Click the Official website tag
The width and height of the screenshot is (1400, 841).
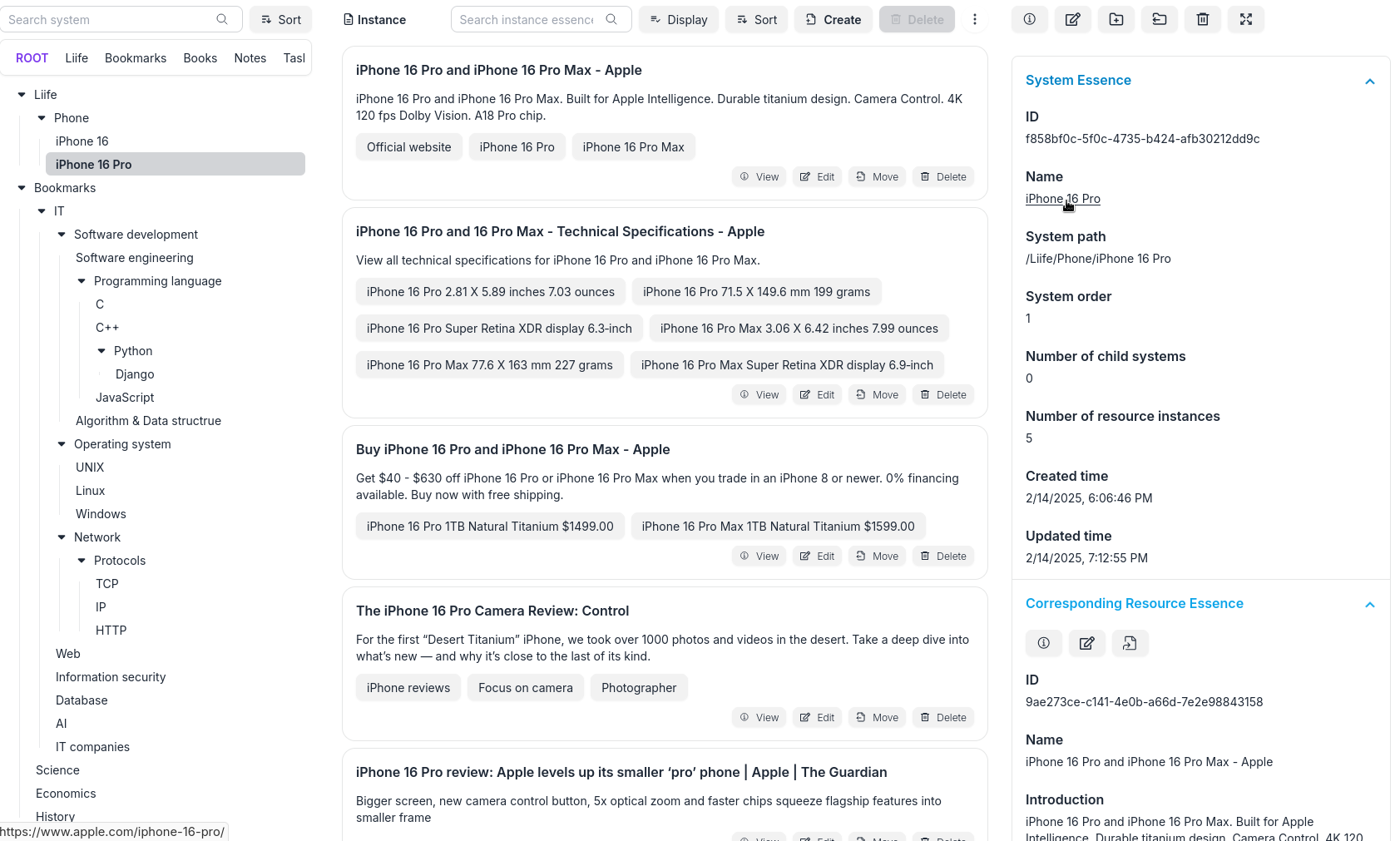(x=409, y=147)
